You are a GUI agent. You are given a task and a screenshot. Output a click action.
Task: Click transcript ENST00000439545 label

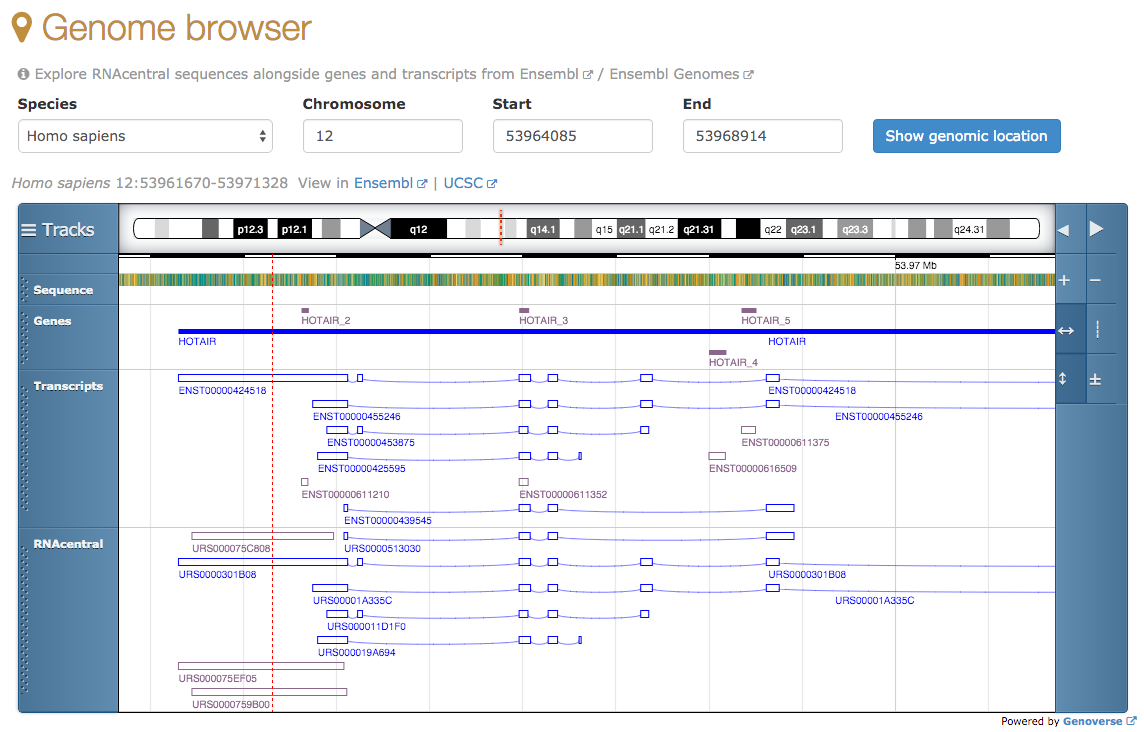pyautogui.click(x=387, y=520)
